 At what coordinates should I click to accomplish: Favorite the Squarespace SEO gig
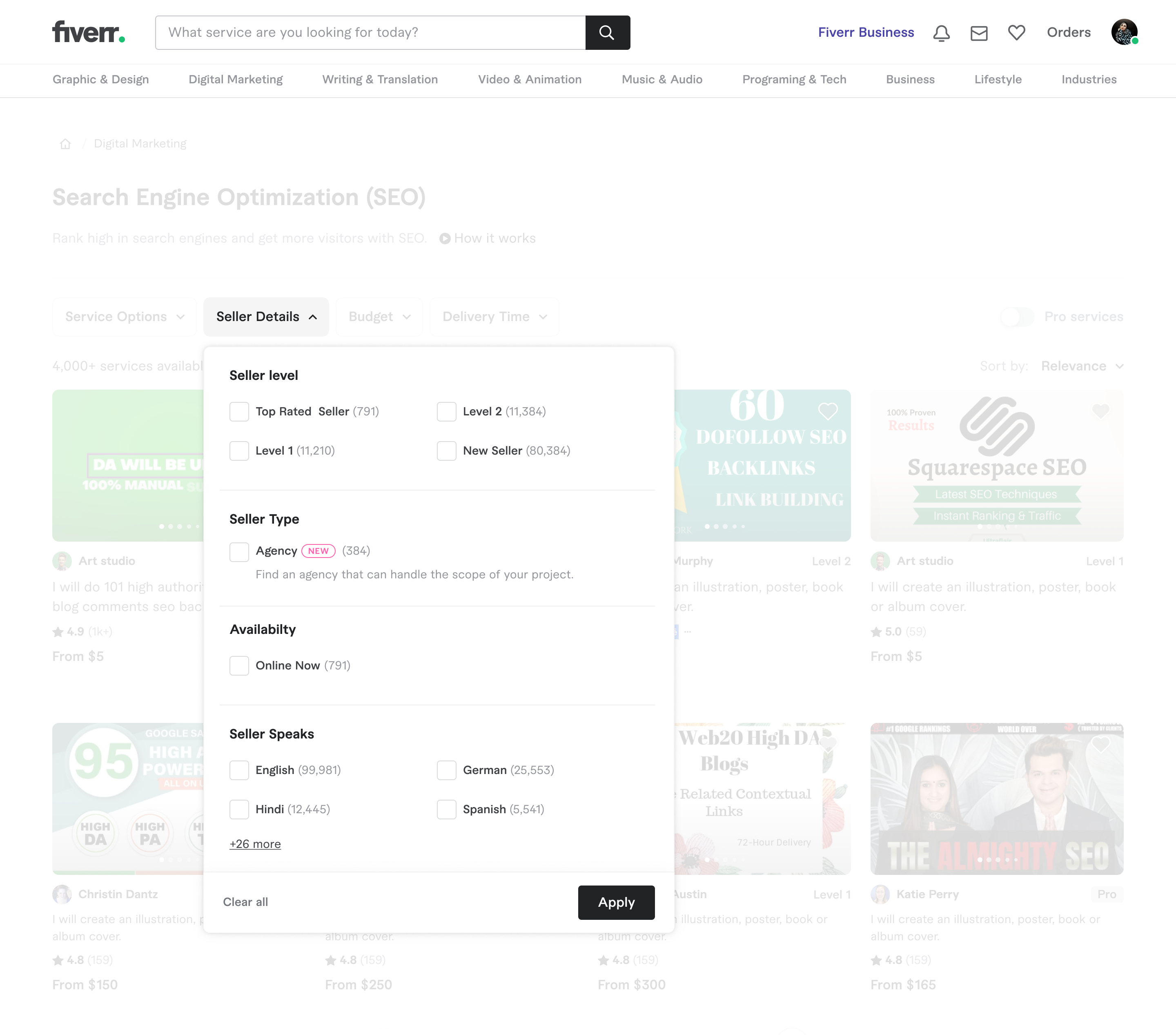coord(1100,411)
